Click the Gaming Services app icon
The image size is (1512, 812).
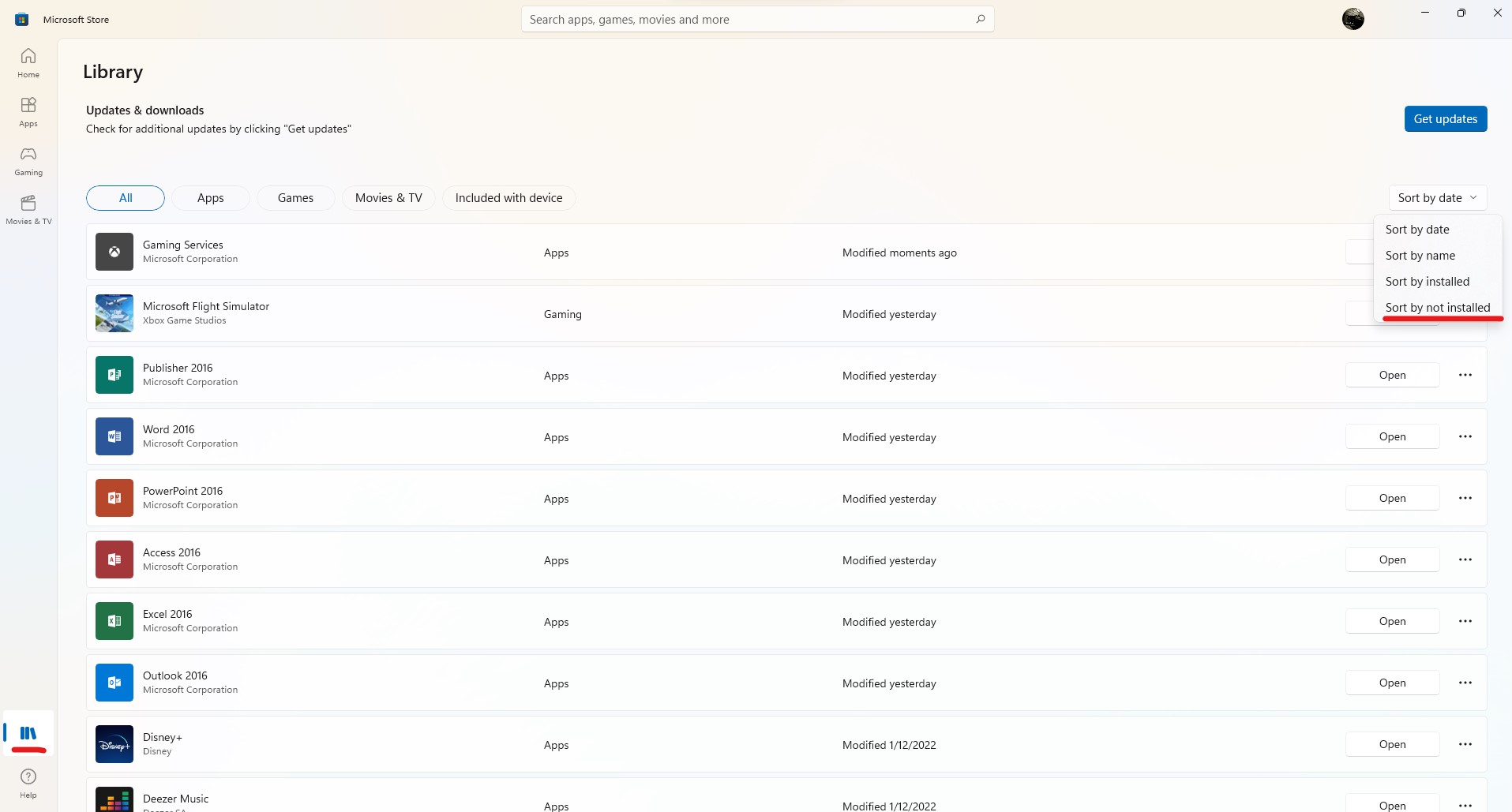(x=114, y=252)
